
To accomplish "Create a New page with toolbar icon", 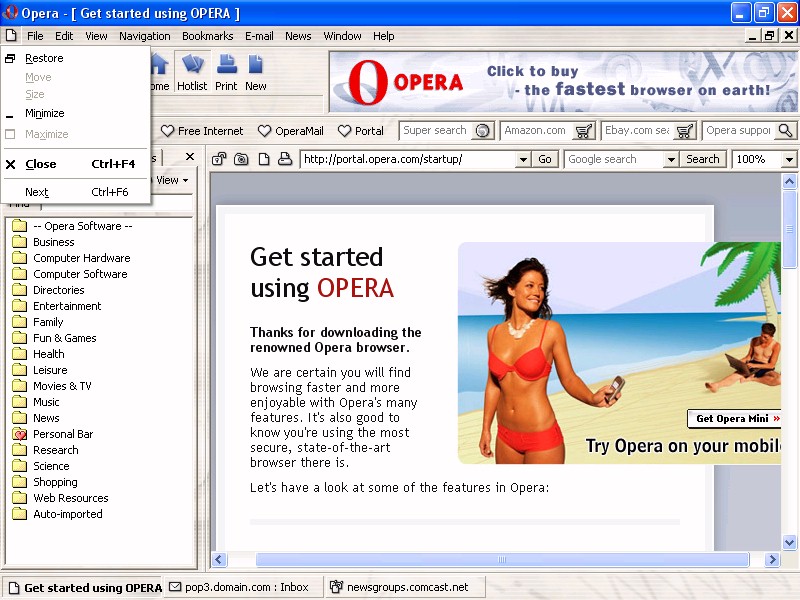I will pyautogui.click(x=256, y=72).
